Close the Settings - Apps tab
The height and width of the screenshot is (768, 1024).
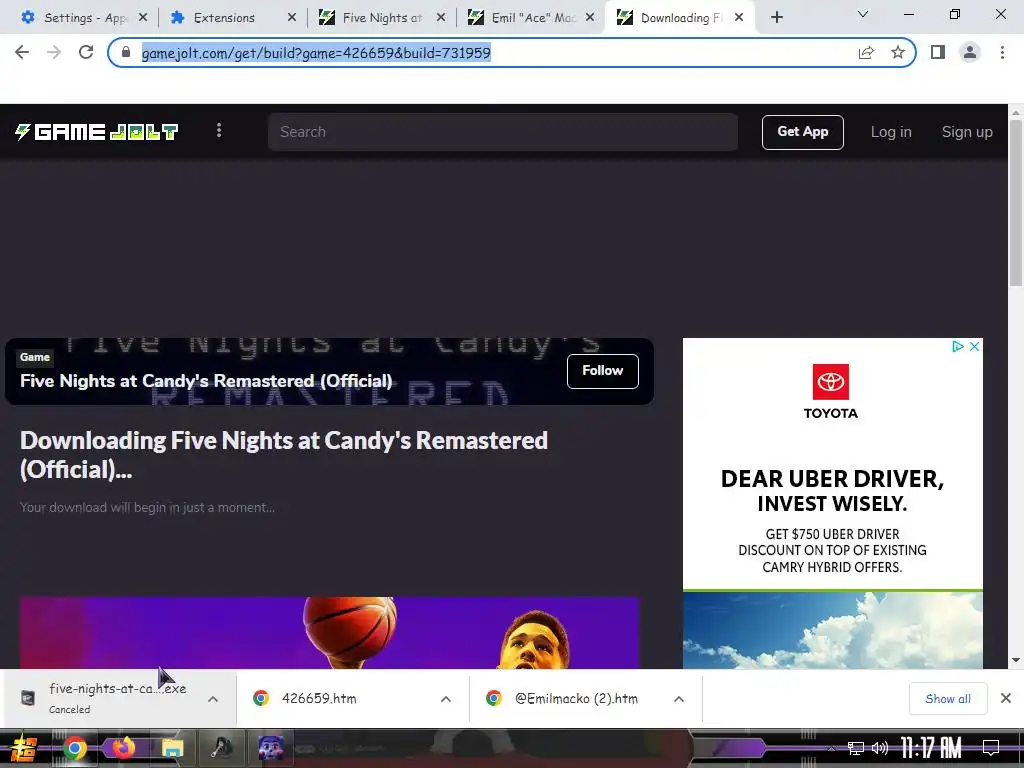(x=143, y=18)
